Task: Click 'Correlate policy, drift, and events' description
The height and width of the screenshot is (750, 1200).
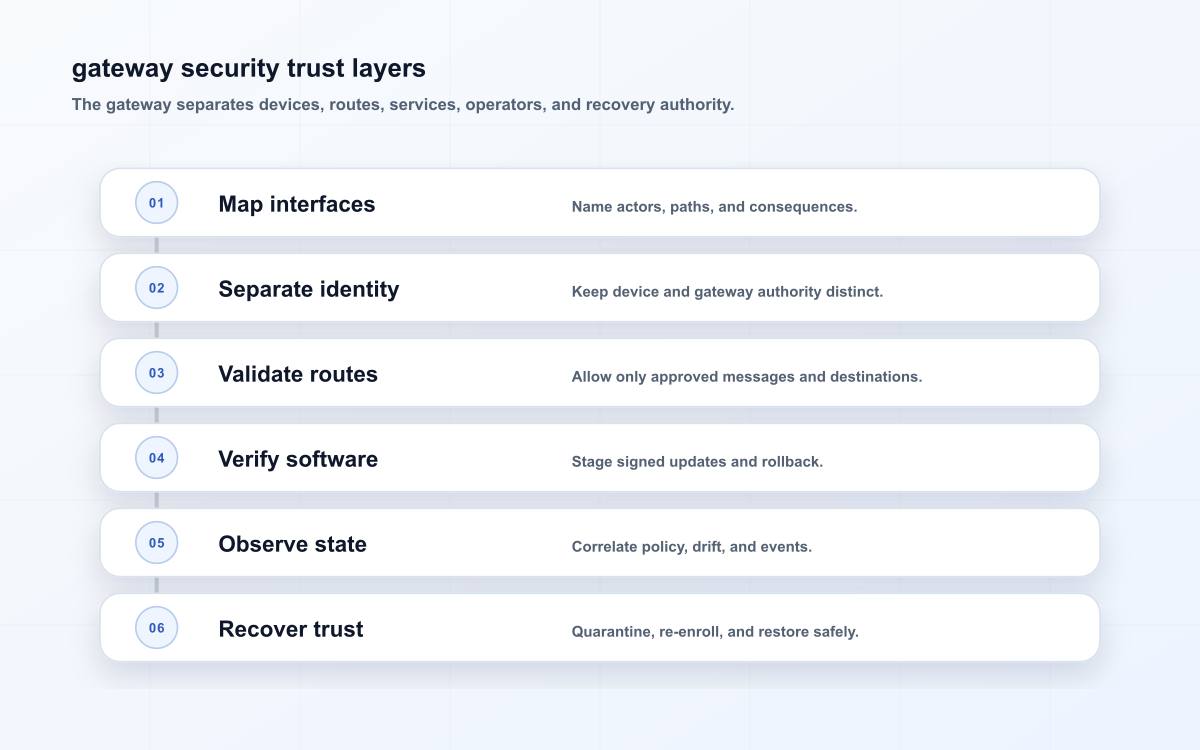Action: pyautogui.click(x=692, y=547)
